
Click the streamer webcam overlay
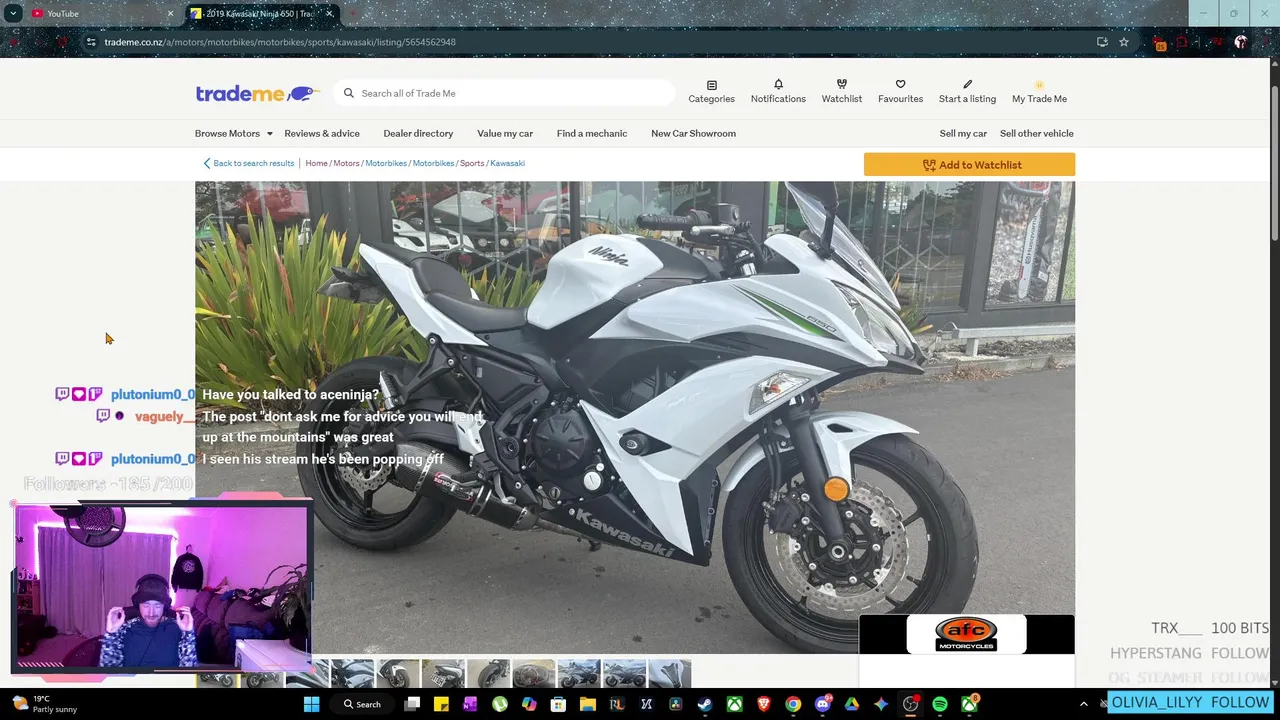pos(161,587)
